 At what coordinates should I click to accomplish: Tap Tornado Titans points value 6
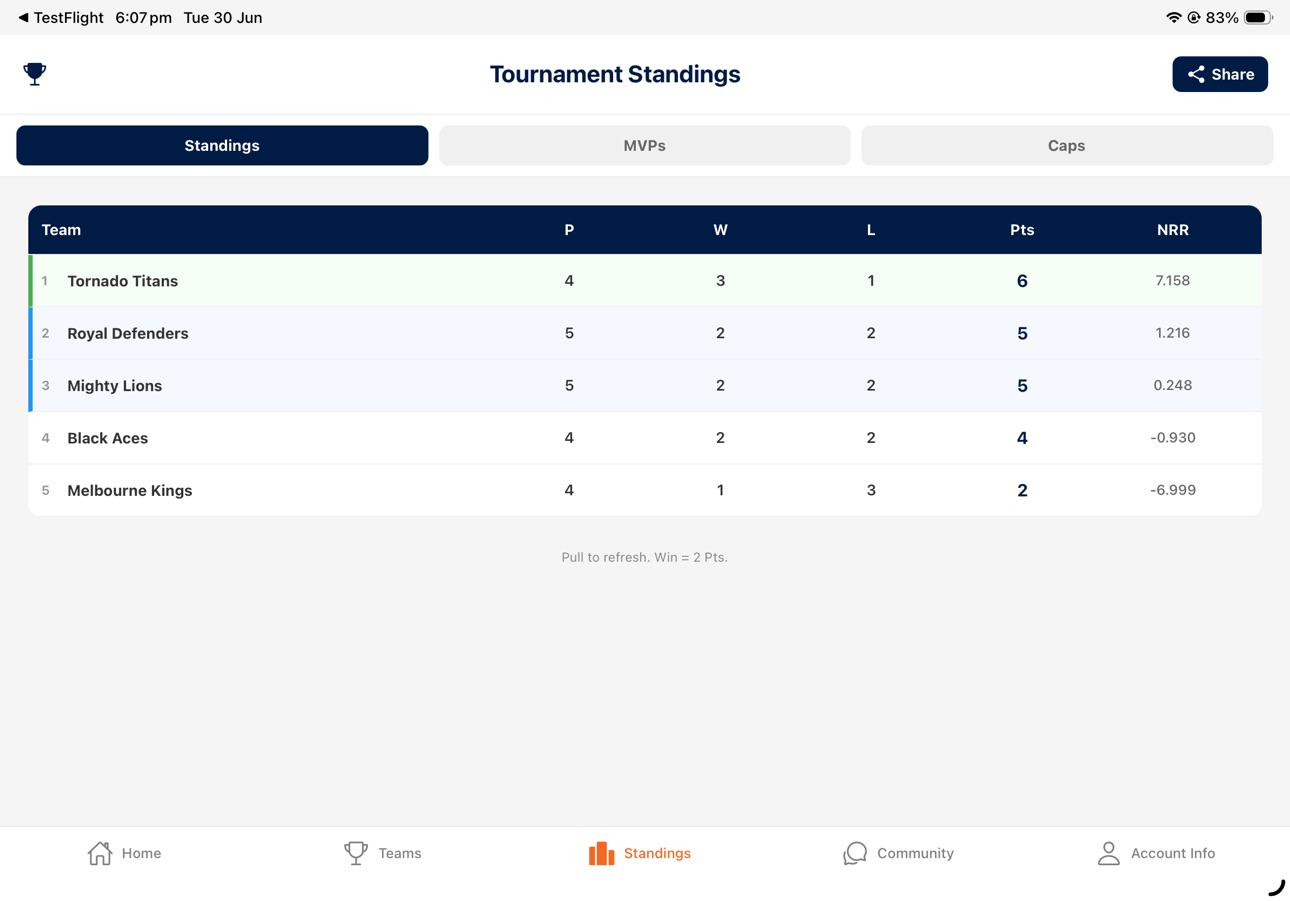pyautogui.click(x=1022, y=281)
